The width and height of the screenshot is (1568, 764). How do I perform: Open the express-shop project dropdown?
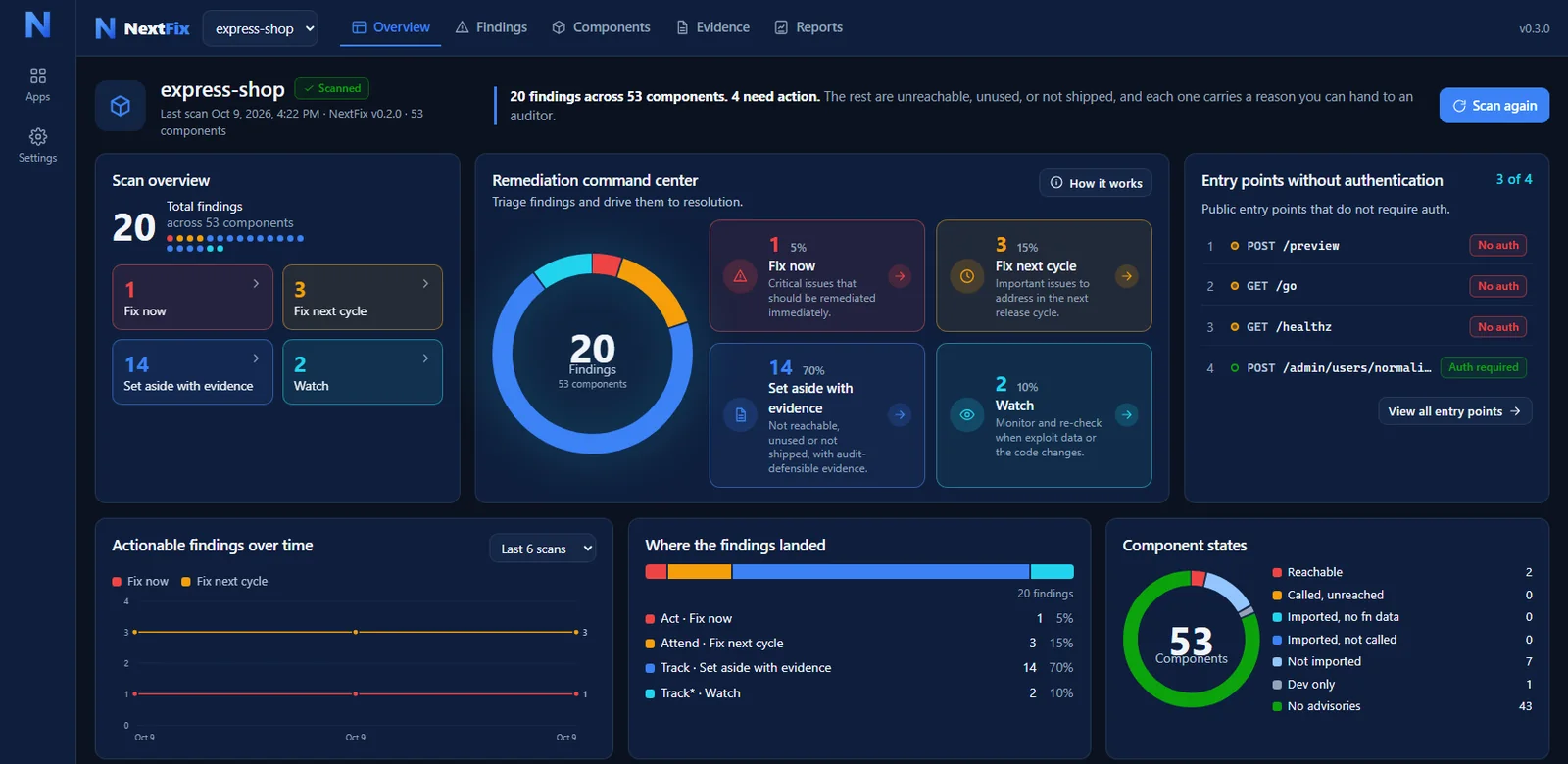tap(261, 28)
